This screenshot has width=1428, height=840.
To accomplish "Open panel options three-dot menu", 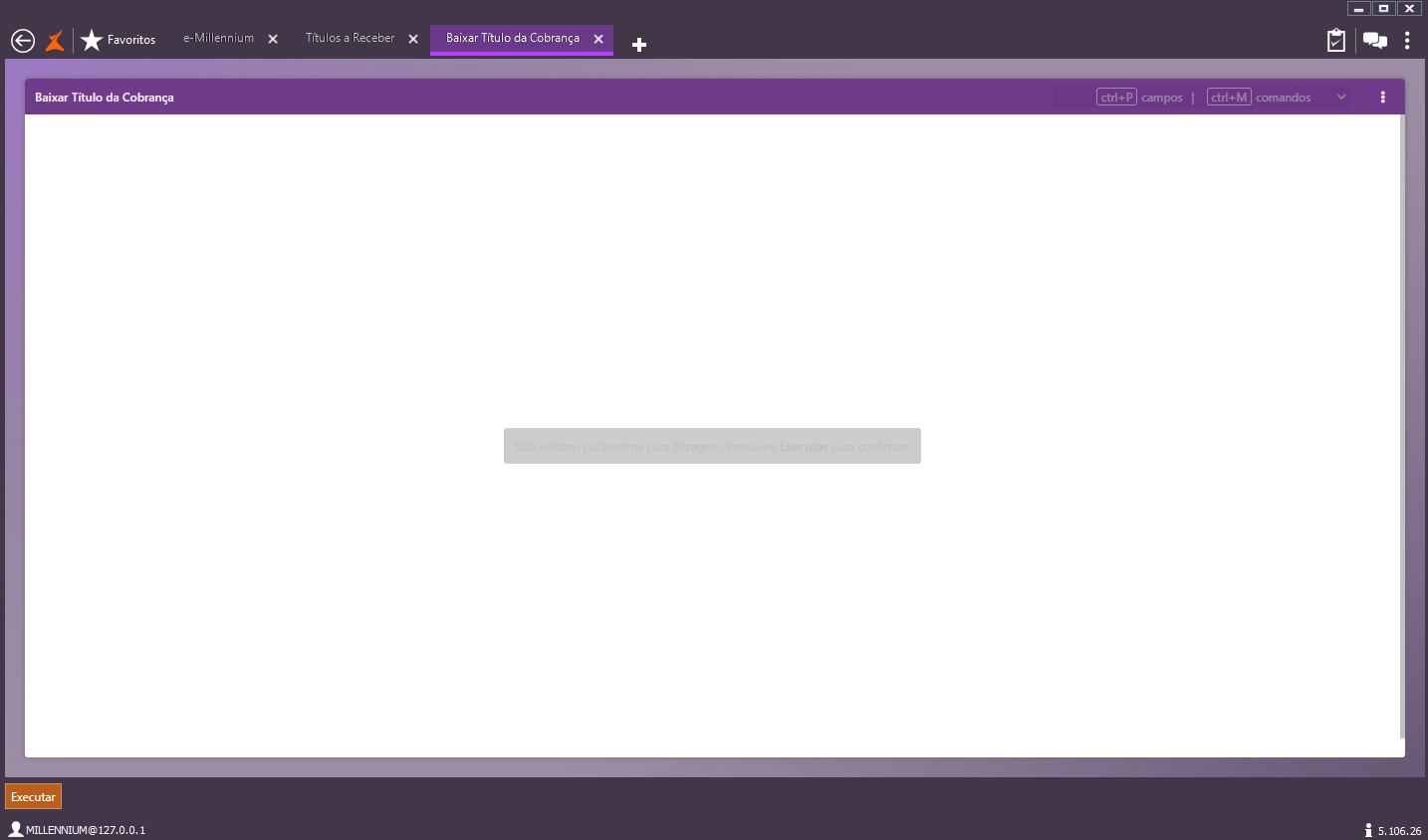I will click(x=1382, y=98).
